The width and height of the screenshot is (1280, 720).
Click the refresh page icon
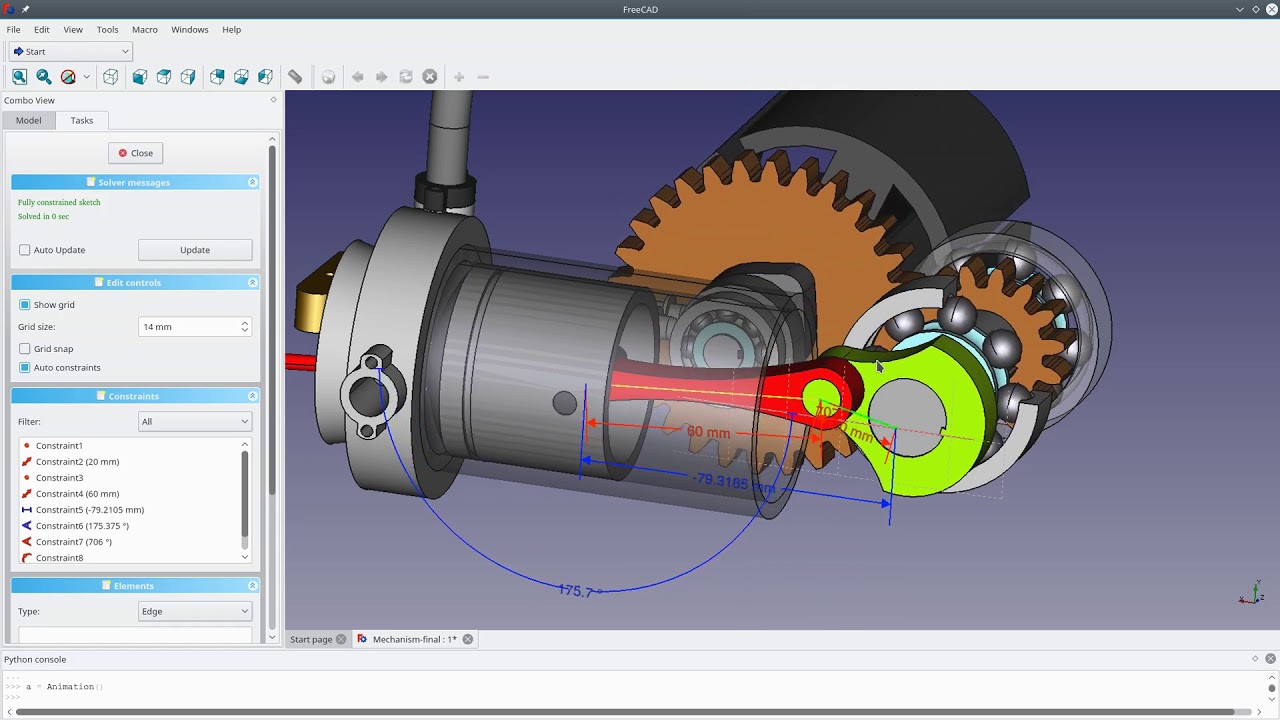point(405,77)
